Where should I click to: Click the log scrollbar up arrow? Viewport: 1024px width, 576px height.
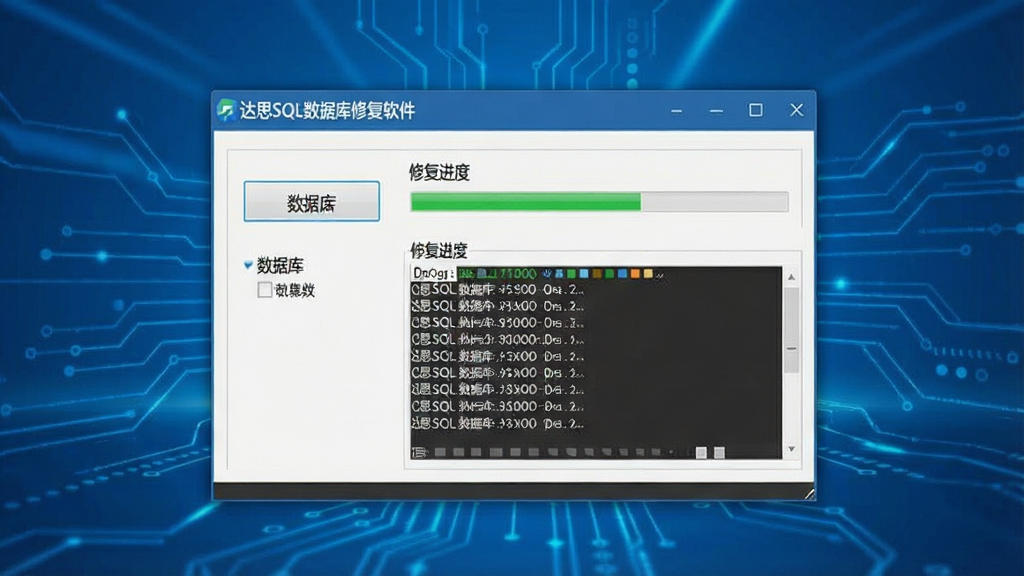pyautogui.click(x=792, y=278)
